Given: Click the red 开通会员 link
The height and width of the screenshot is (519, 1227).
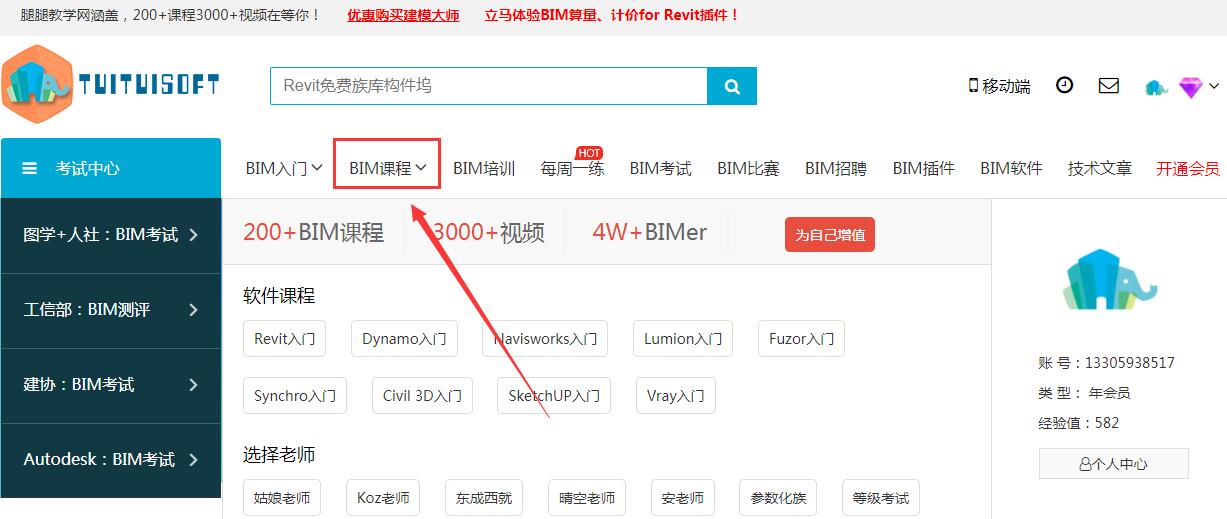Looking at the screenshot, I should (x=1188, y=168).
